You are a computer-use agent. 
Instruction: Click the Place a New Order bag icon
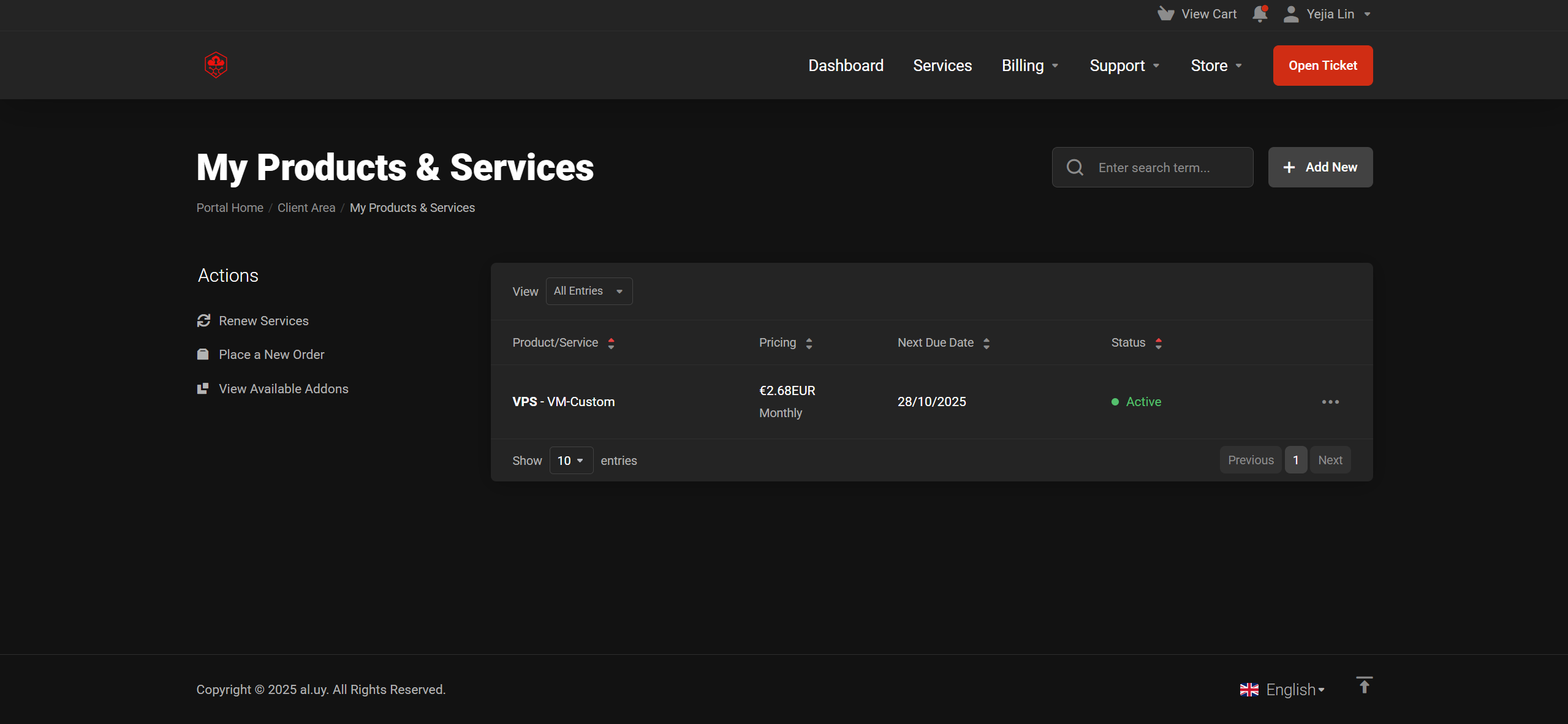[x=203, y=354]
